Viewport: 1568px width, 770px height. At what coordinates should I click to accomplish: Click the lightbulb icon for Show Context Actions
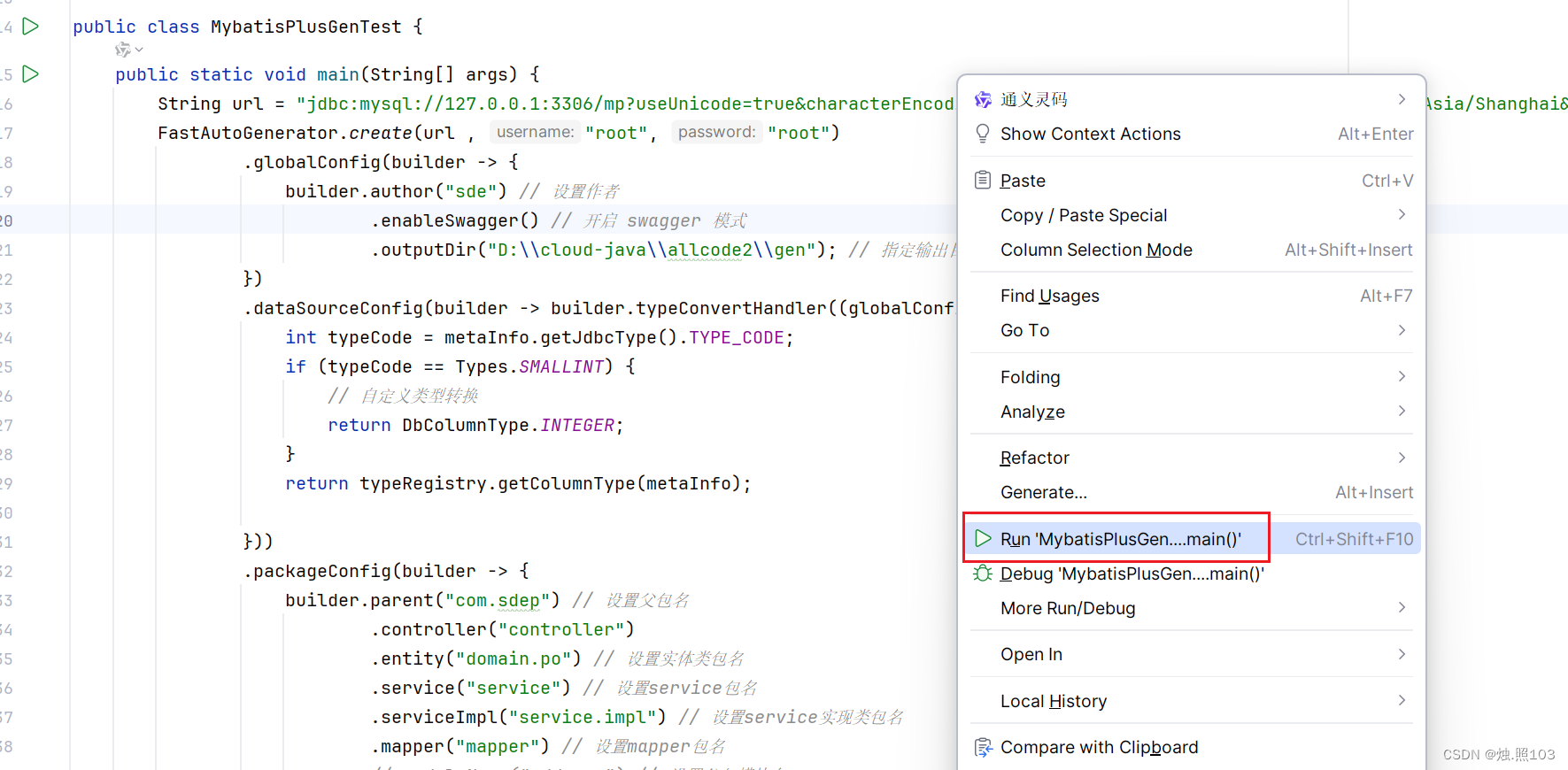[x=983, y=134]
